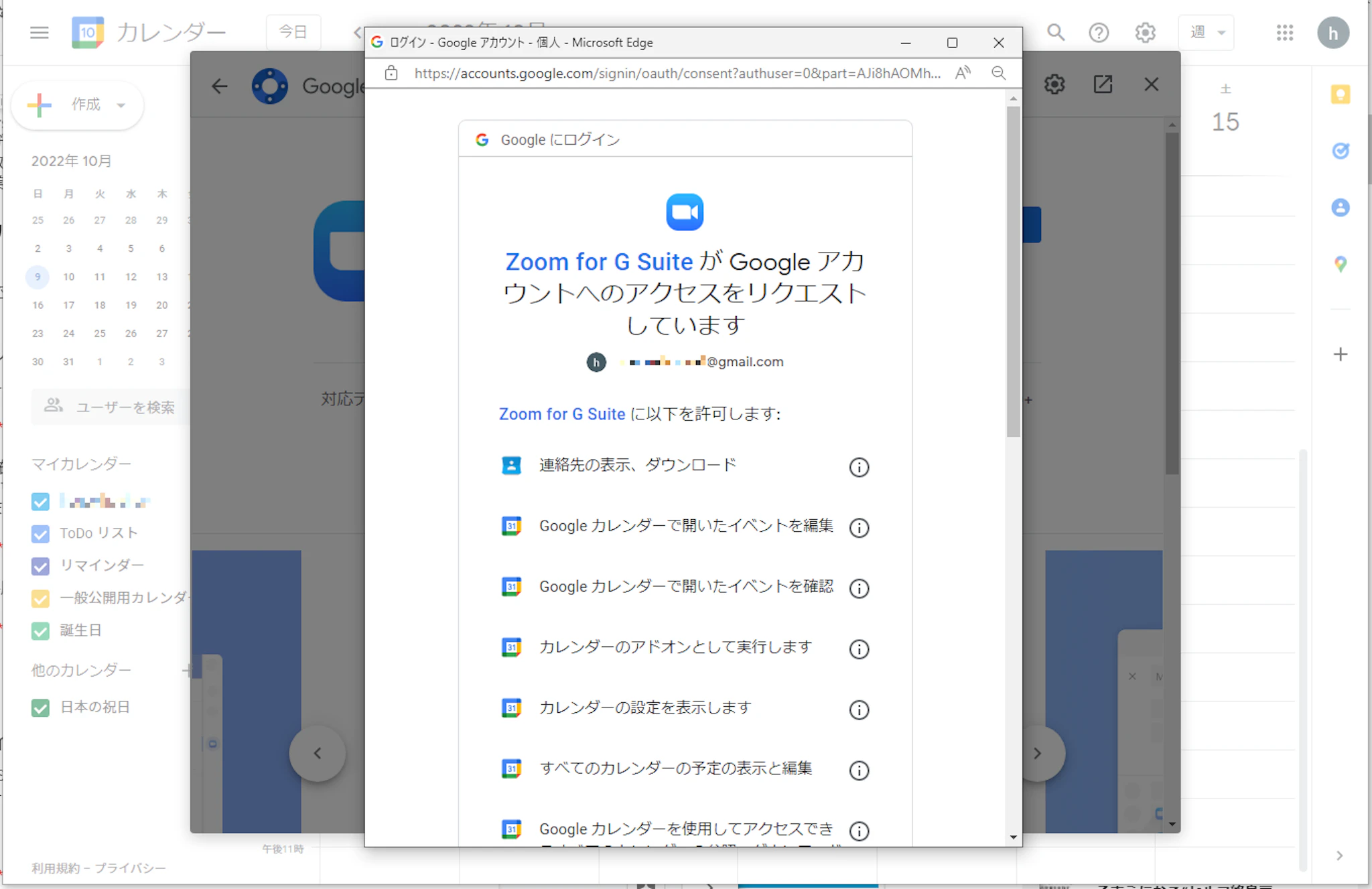Image resolution: width=1372 pixels, height=889 pixels.
Task: Click Zoom for G Suite heading link
Action: (x=599, y=261)
